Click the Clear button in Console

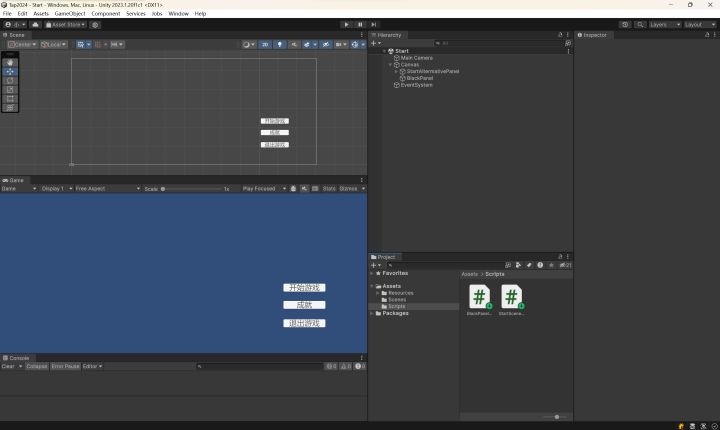pyautogui.click(x=8, y=366)
